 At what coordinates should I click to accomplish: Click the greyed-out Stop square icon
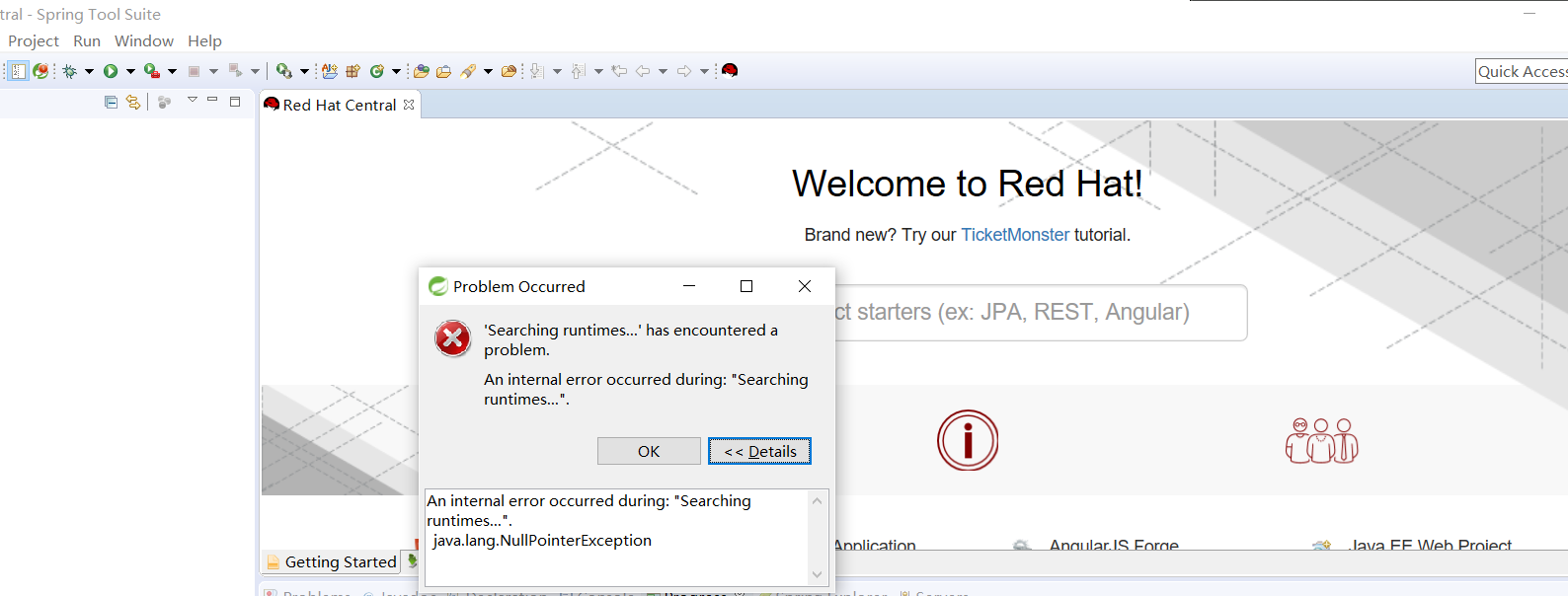point(194,71)
